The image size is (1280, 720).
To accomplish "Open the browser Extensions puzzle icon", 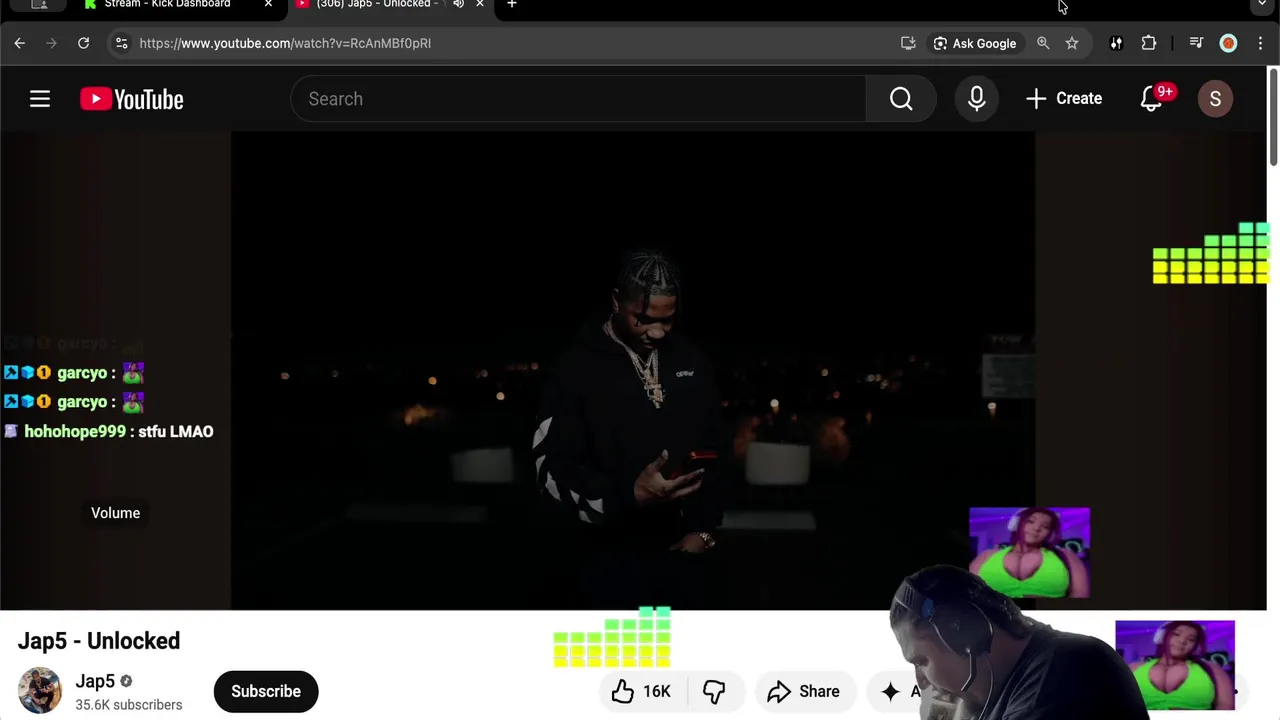I will (1149, 43).
